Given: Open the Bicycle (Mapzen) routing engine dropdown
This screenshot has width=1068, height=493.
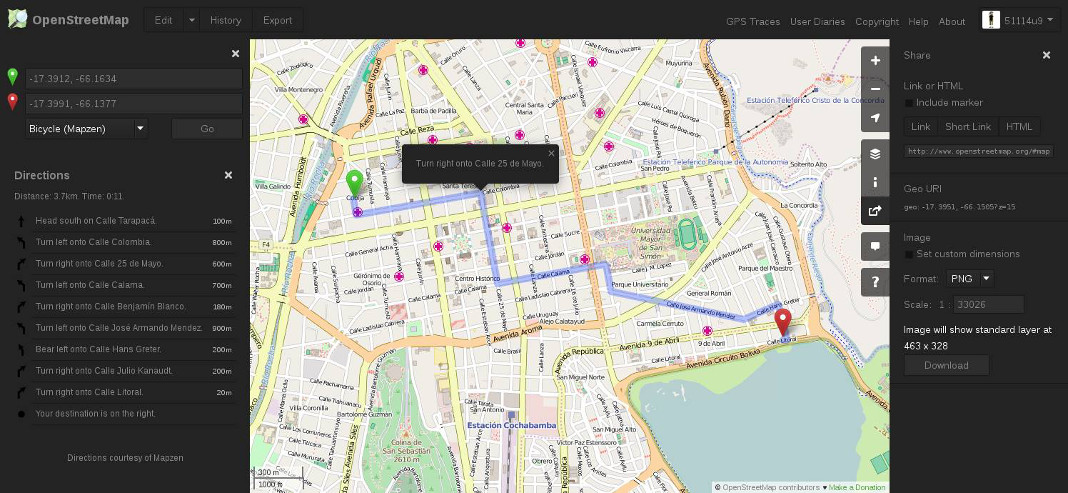Looking at the screenshot, I should coord(87,128).
